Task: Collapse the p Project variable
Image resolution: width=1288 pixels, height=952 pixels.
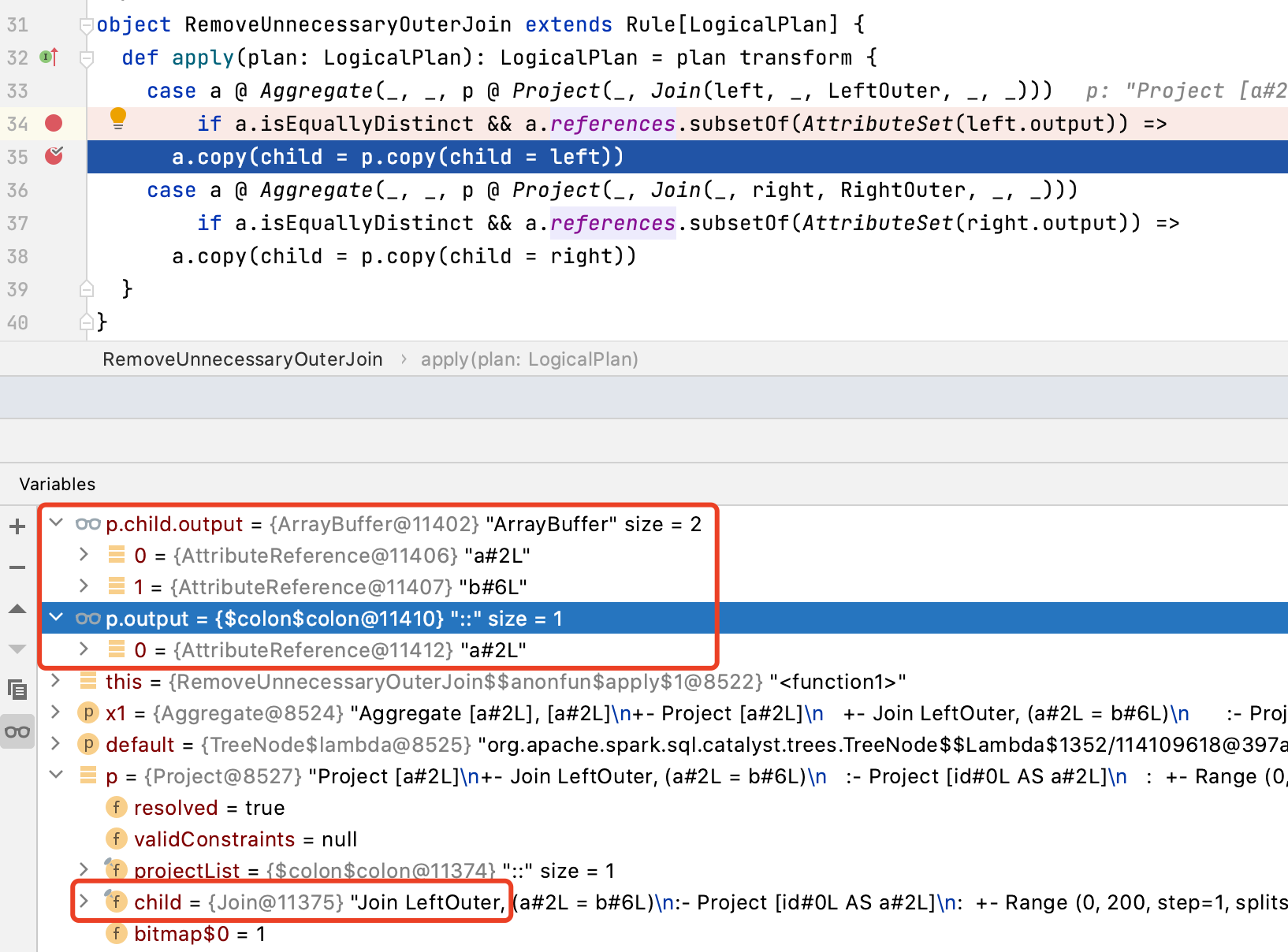Action: coord(56,775)
